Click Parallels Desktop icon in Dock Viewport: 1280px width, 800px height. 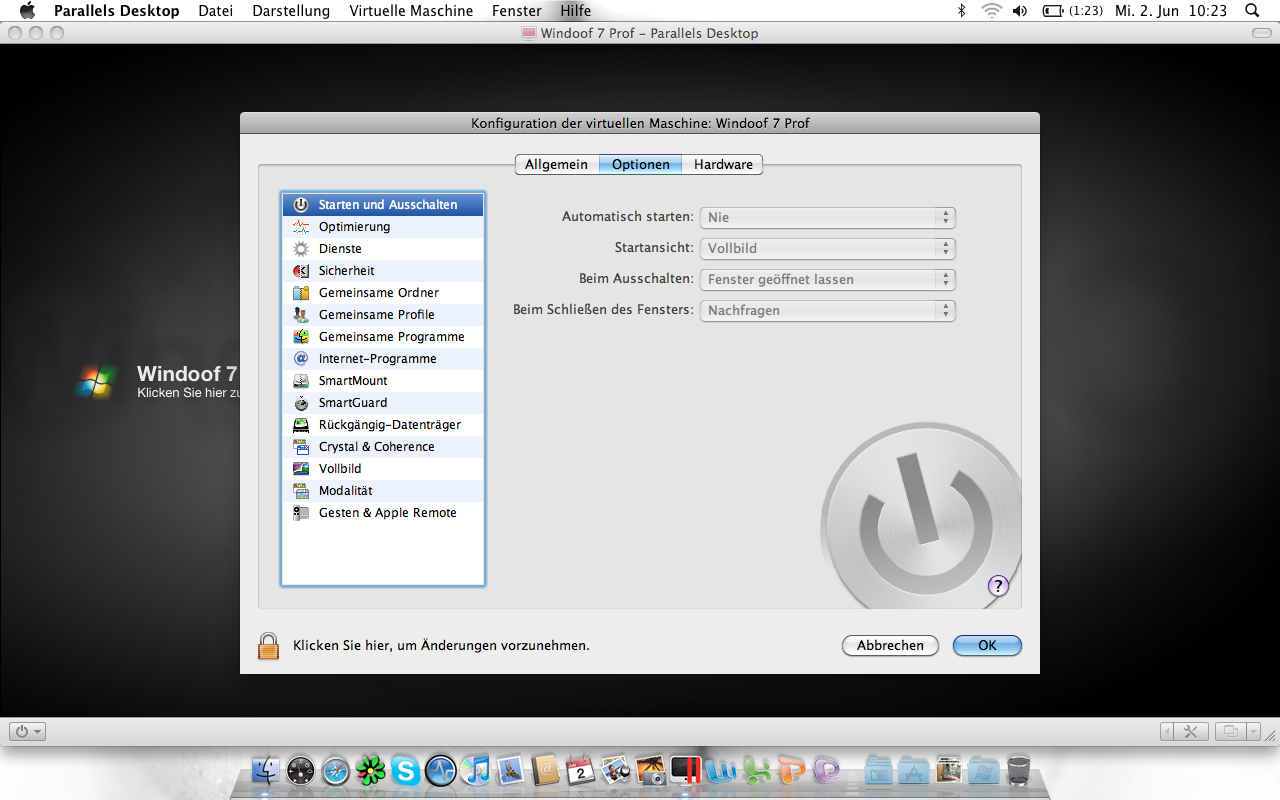tap(685, 769)
